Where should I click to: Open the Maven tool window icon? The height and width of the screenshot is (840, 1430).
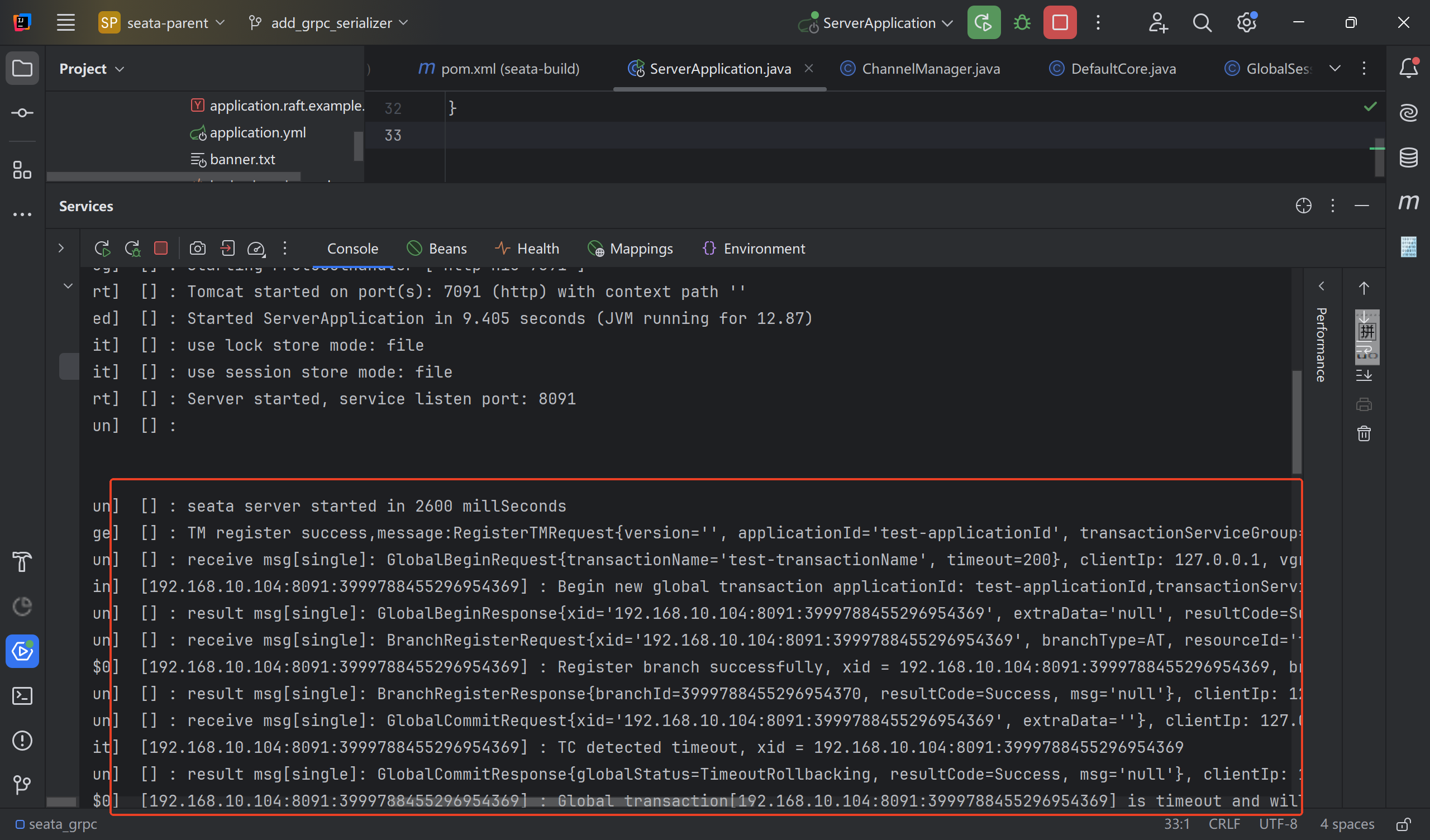pos(1408,202)
